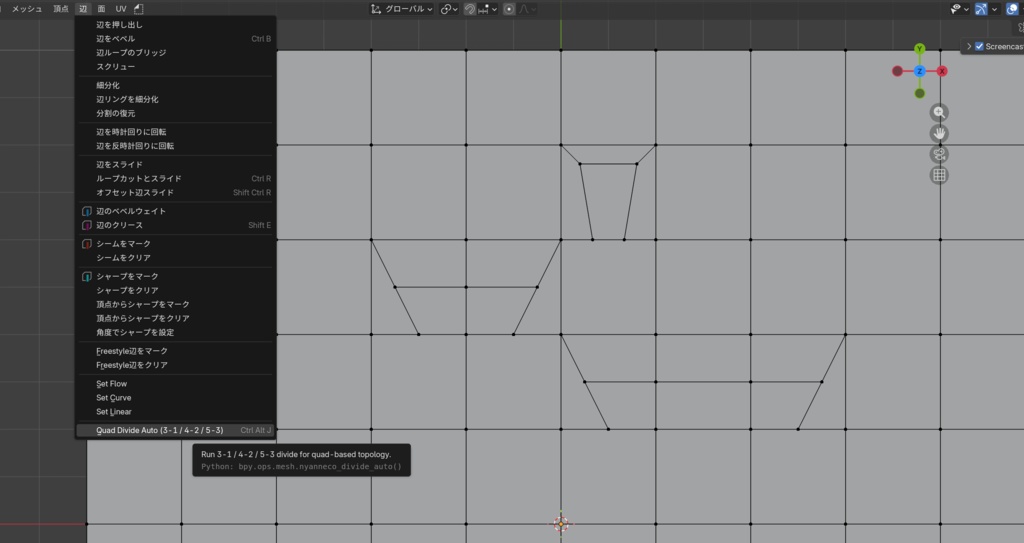Click the zoom view magnifier button
The height and width of the screenshot is (543, 1024).
coord(939,112)
